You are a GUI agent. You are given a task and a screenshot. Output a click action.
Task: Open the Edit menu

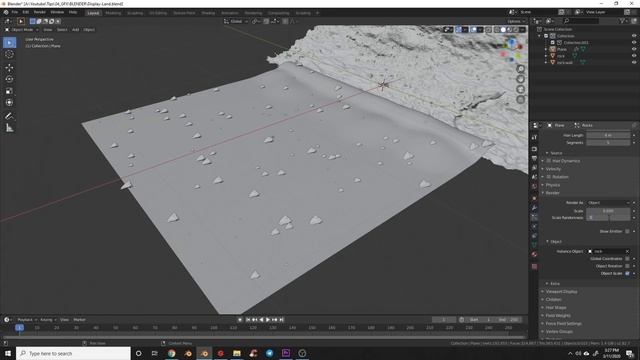(26, 12)
